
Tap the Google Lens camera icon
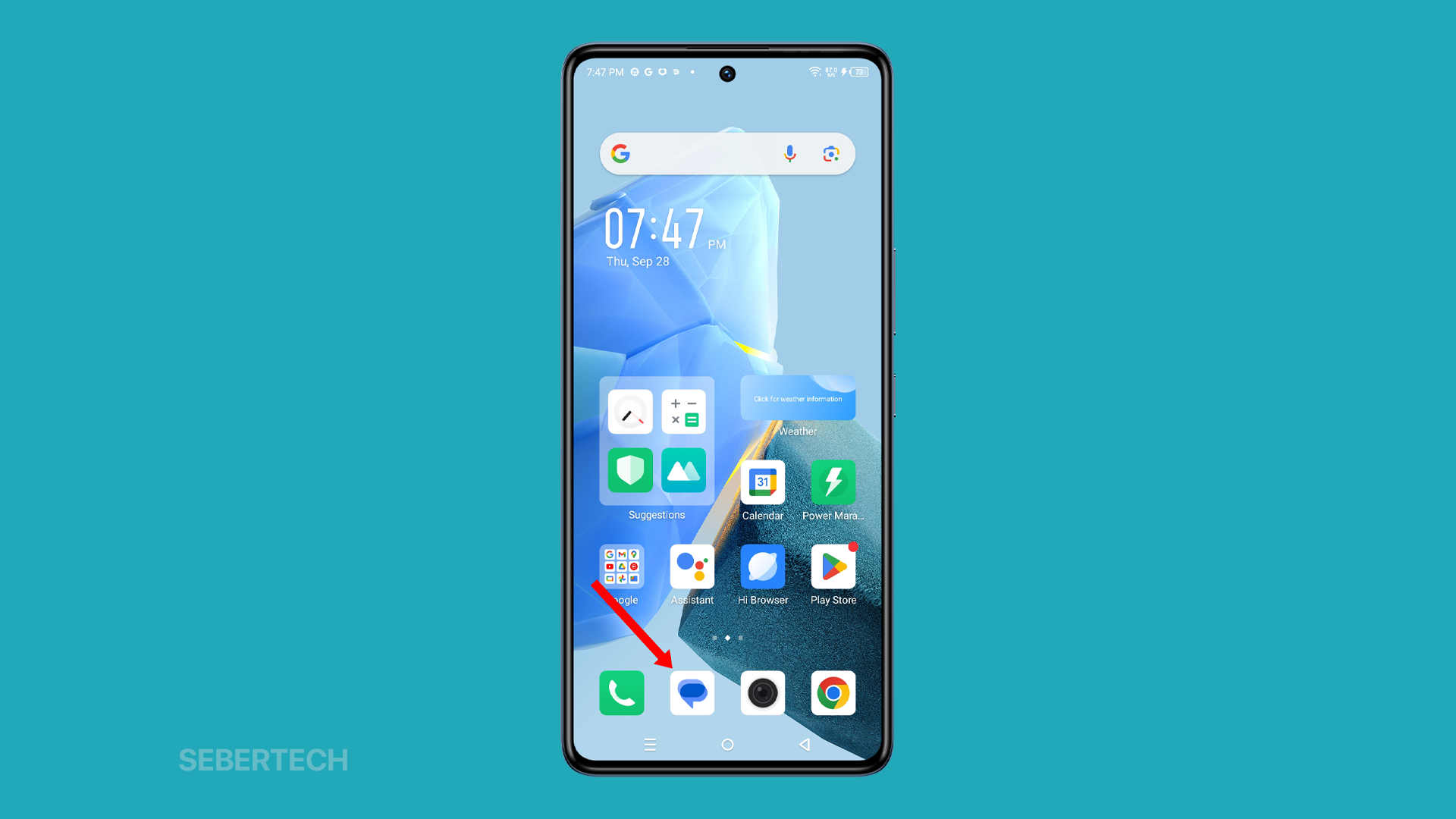831,154
